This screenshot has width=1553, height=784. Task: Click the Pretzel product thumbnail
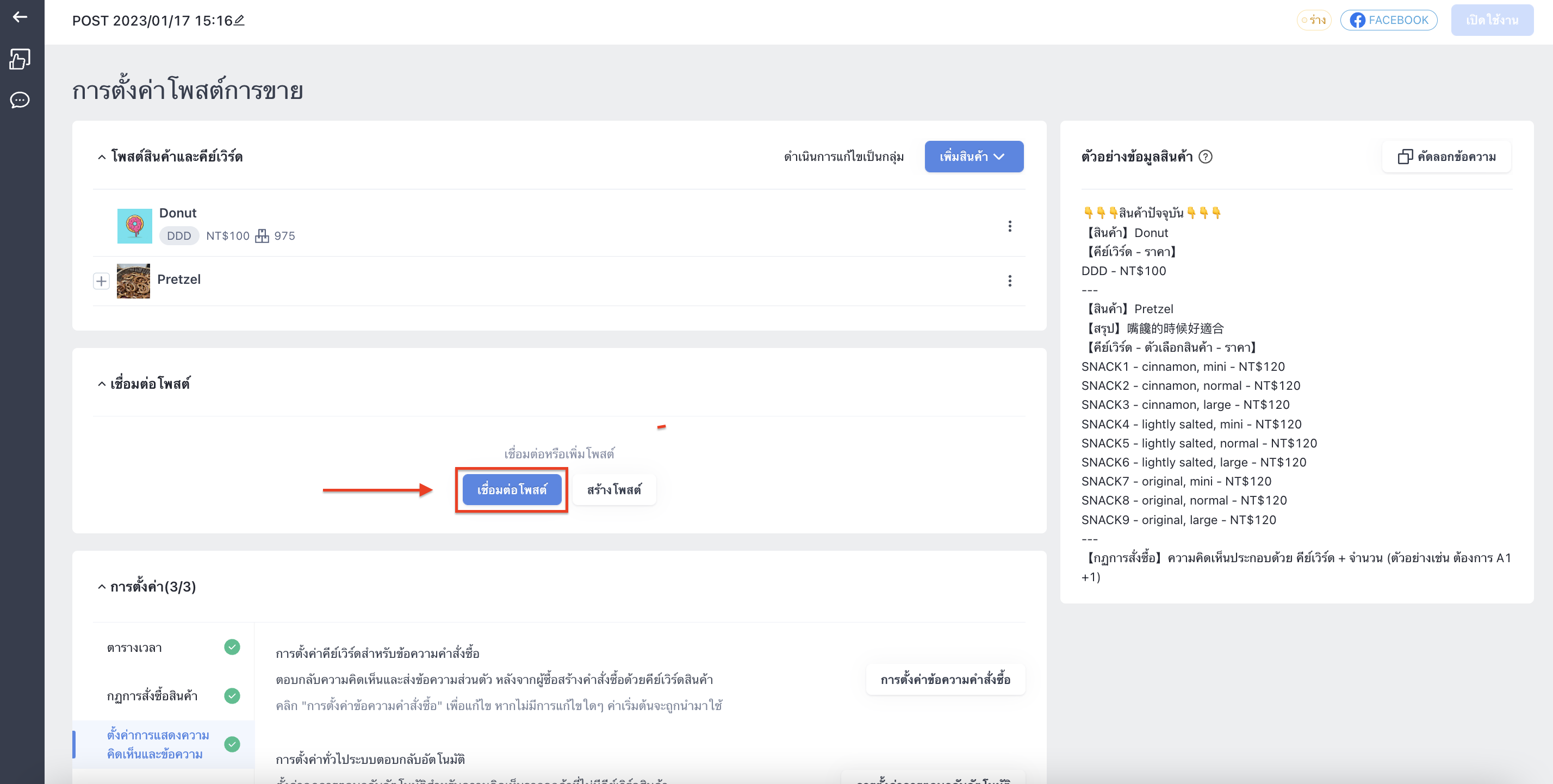pyautogui.click(x=133, y=281)
